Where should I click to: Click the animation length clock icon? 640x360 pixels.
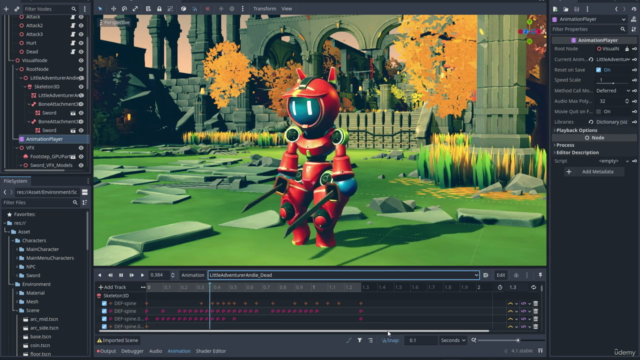[x=500, y=287]
